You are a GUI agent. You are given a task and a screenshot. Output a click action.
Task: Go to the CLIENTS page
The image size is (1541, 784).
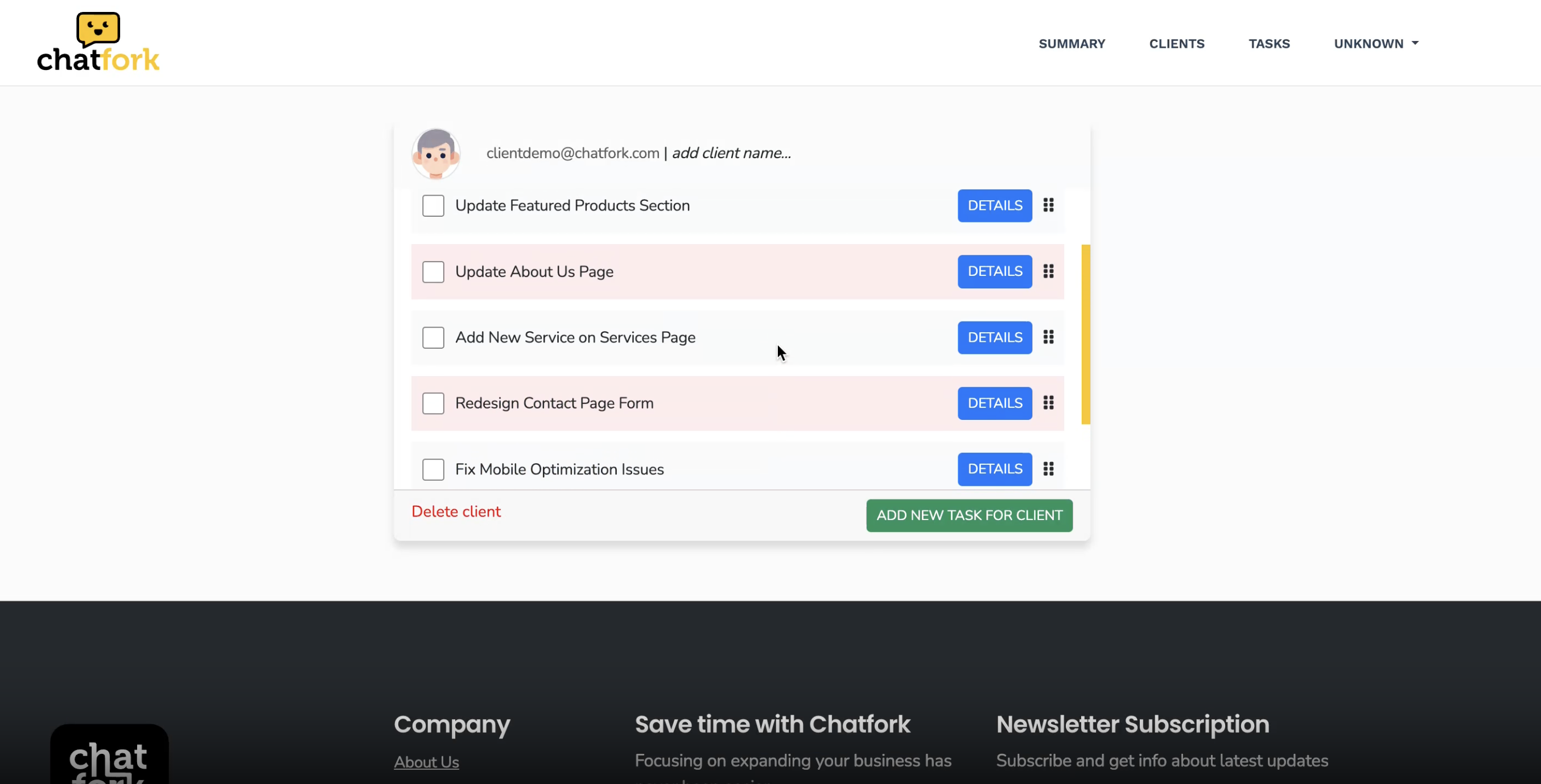(1176, 44)
